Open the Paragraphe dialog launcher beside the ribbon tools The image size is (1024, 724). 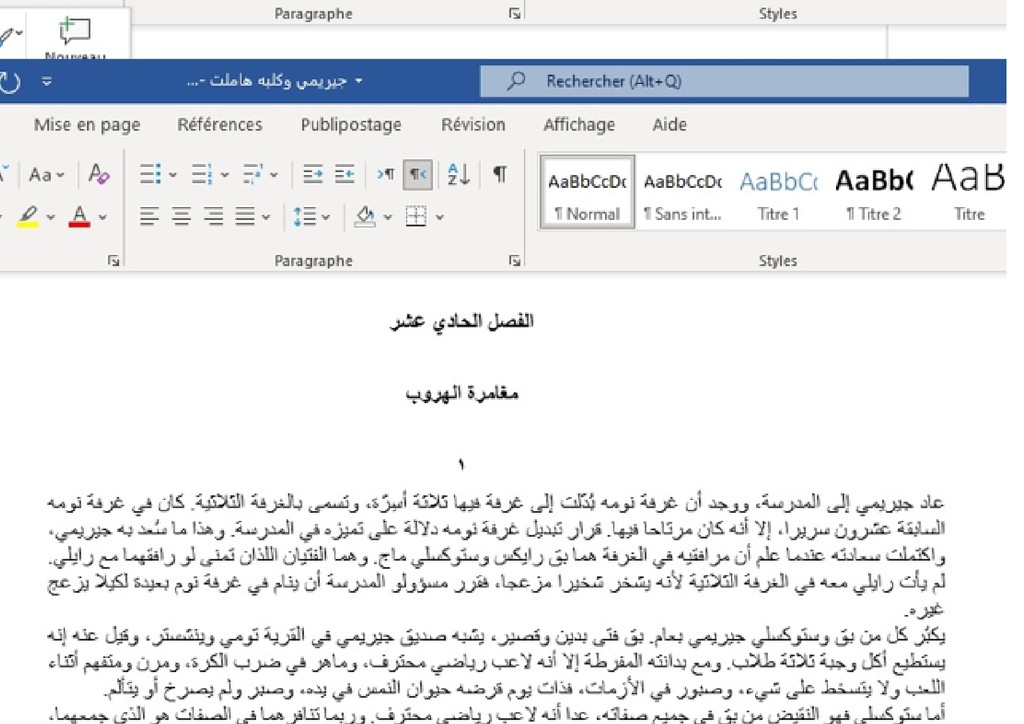coord(515,261)
